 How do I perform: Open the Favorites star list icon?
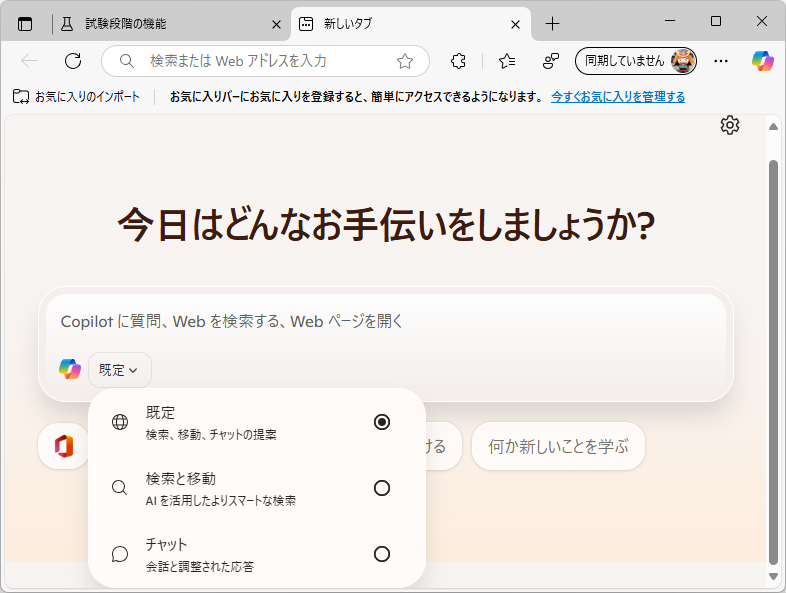pyautogui.click(x=507, y=61)
